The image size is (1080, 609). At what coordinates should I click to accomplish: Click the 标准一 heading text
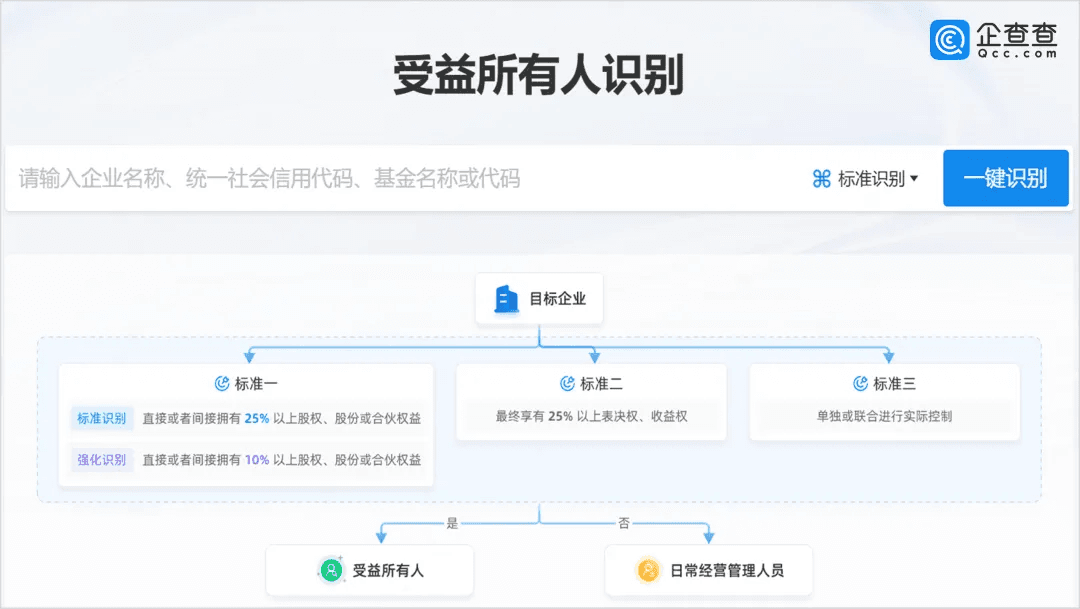pyautogui.click(x=256, y=384)
